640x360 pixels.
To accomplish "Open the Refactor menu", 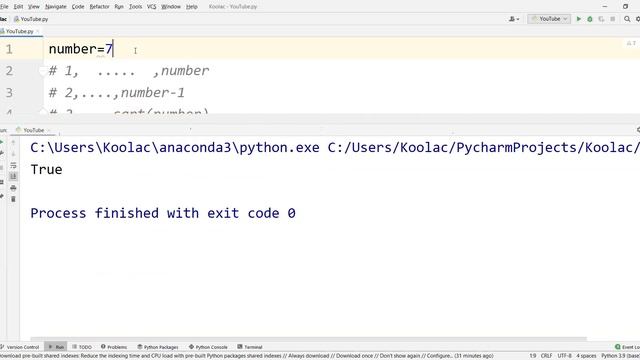I will coord(99,7).
